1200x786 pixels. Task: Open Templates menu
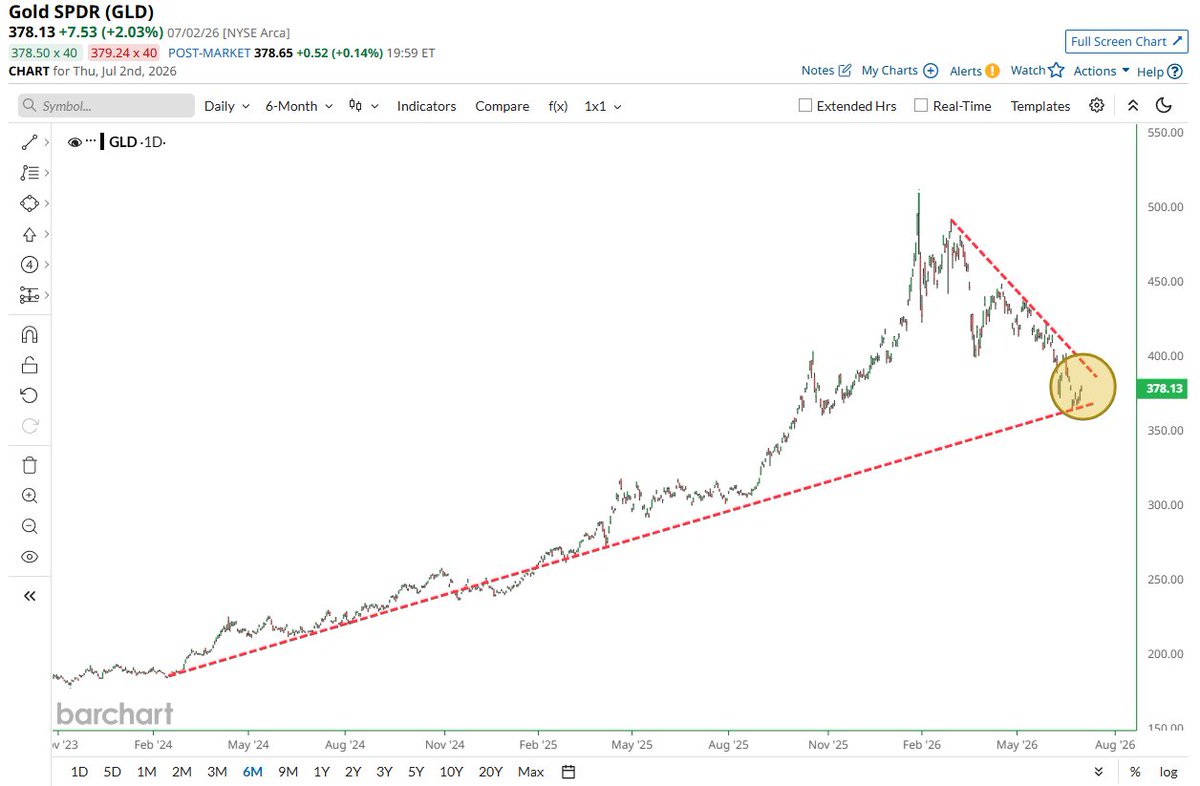[1040, 105]
